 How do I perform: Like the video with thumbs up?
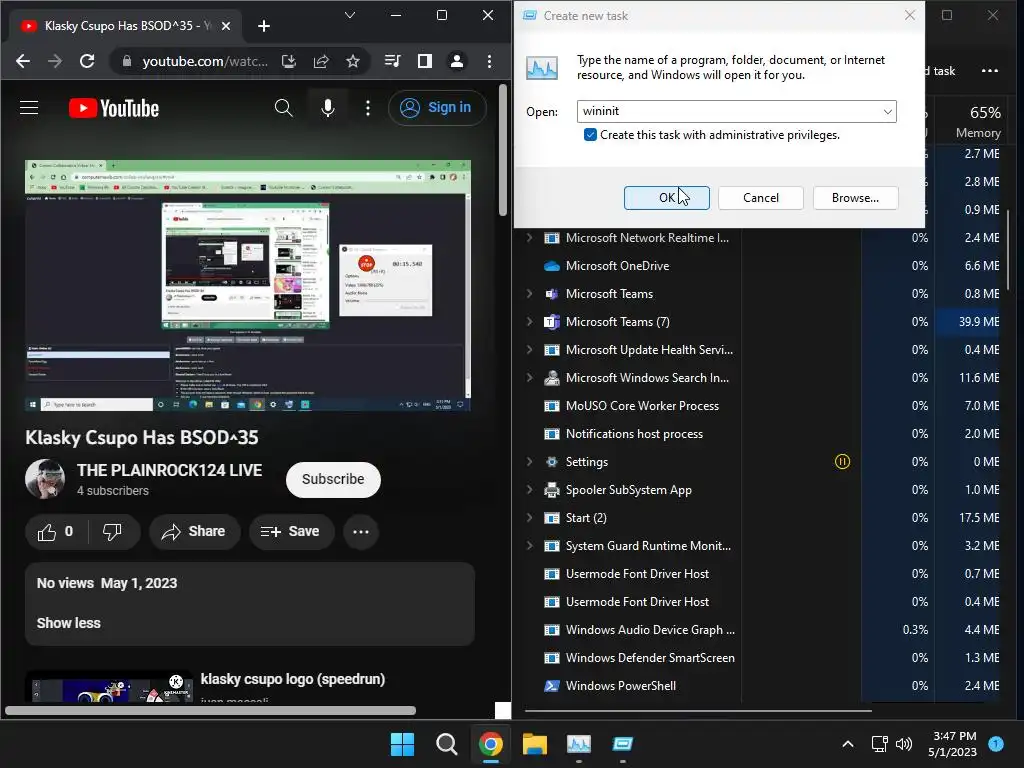[x=56, y=532]
